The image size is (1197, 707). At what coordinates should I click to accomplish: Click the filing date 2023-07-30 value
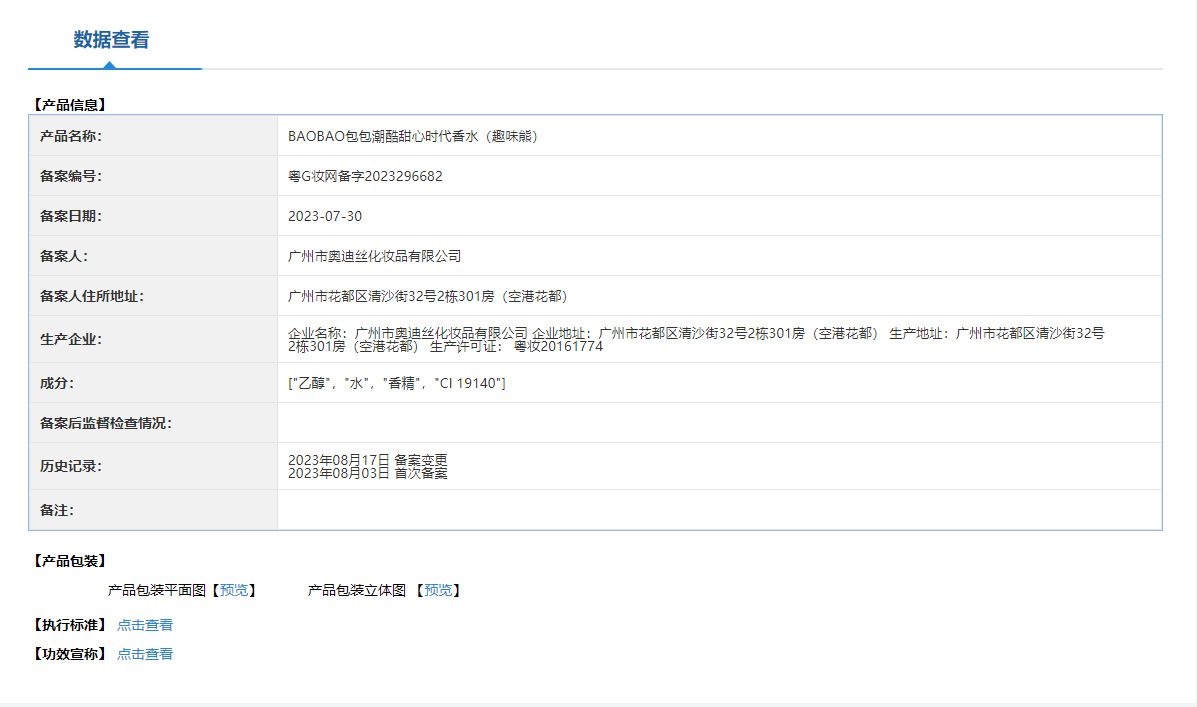click(325, 216)
